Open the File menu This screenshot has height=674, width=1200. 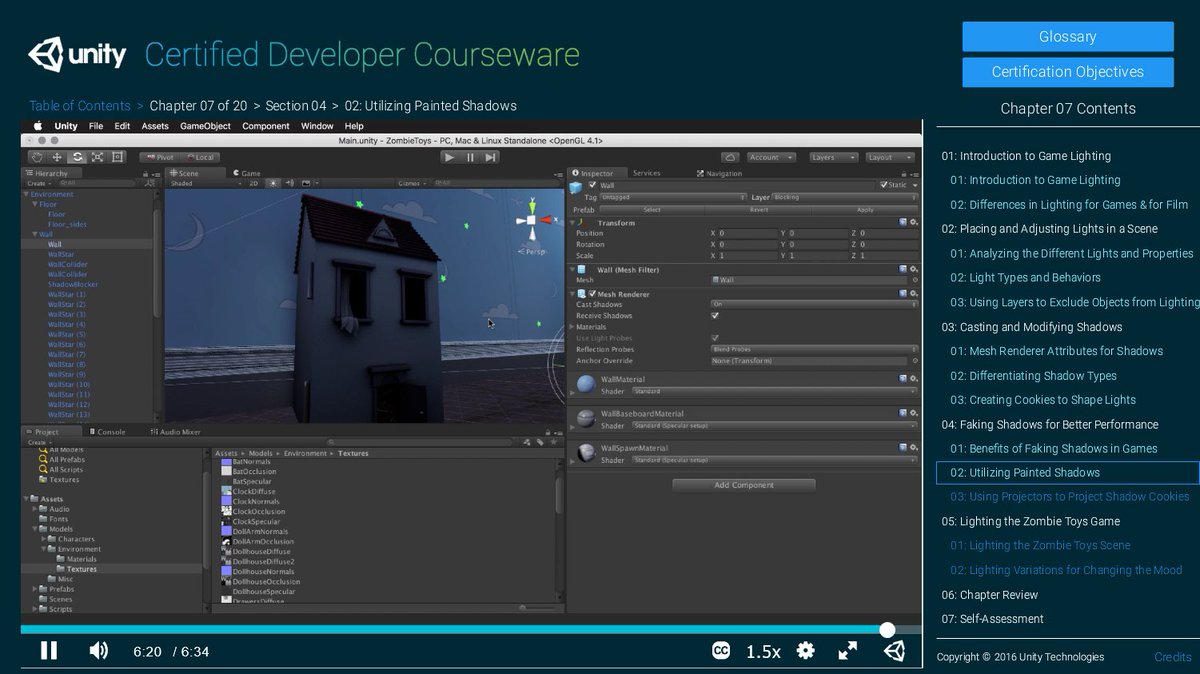click(x=96, y=126)
